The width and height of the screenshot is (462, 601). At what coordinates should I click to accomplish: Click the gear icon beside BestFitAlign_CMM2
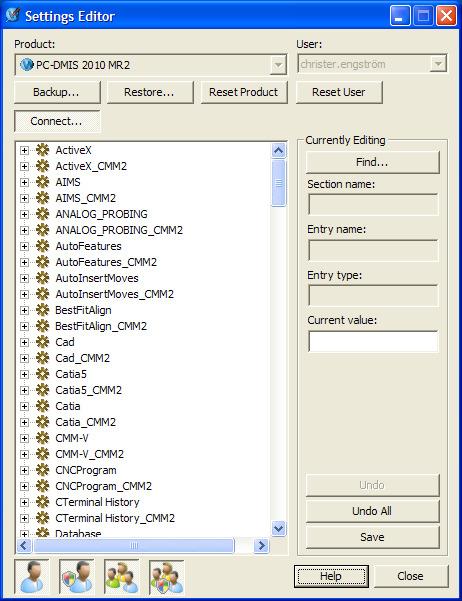click(43, 326)
